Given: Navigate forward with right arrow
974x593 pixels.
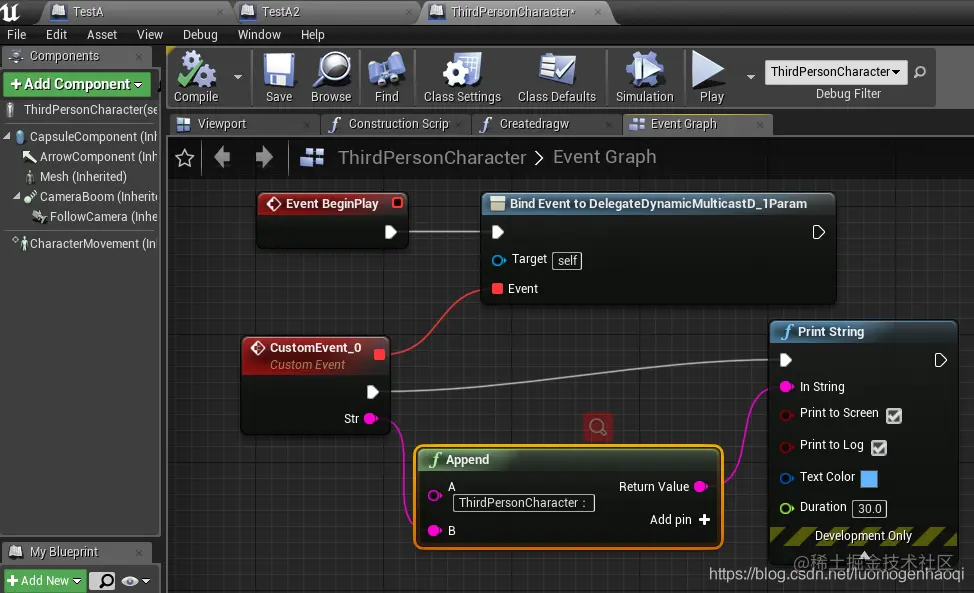Looking at the screenshot, I should 264,157.
